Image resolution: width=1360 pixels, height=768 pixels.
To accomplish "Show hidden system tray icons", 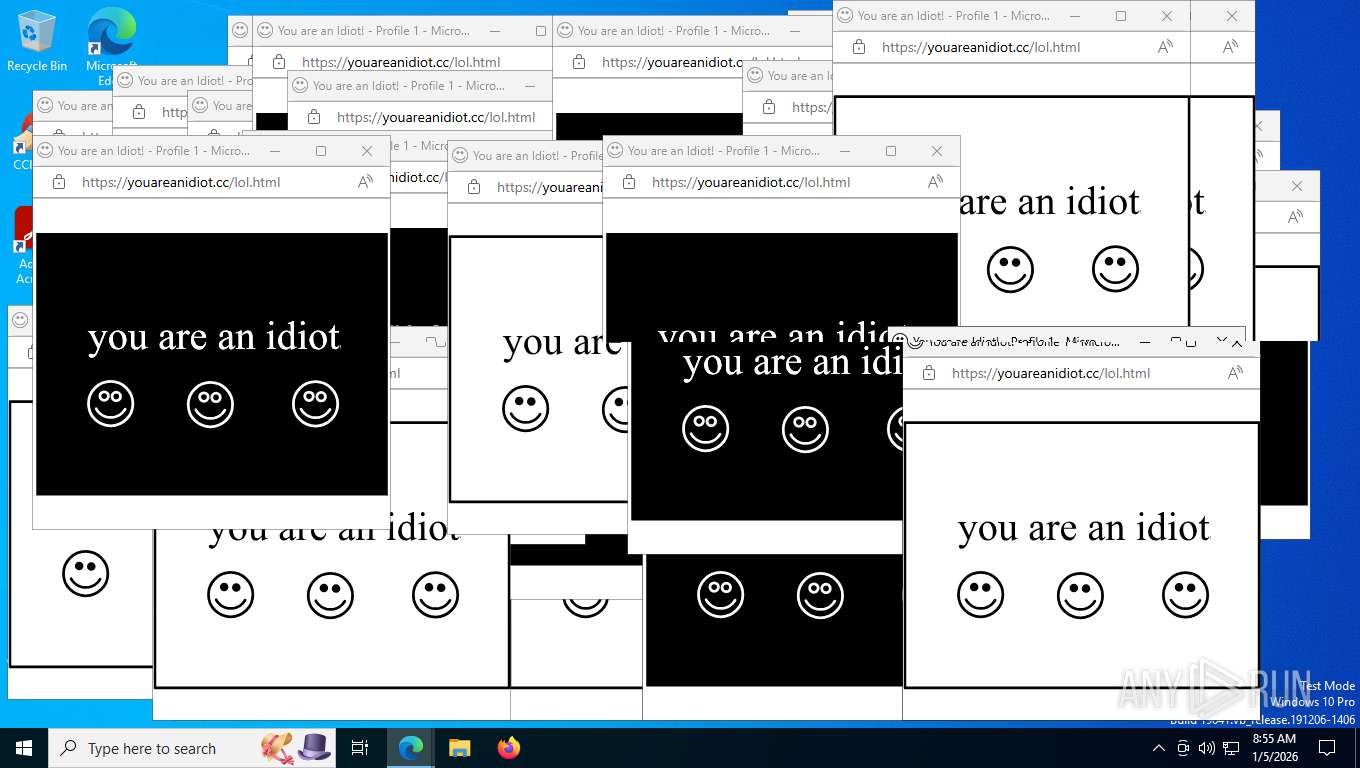I will click(1159, 748).
